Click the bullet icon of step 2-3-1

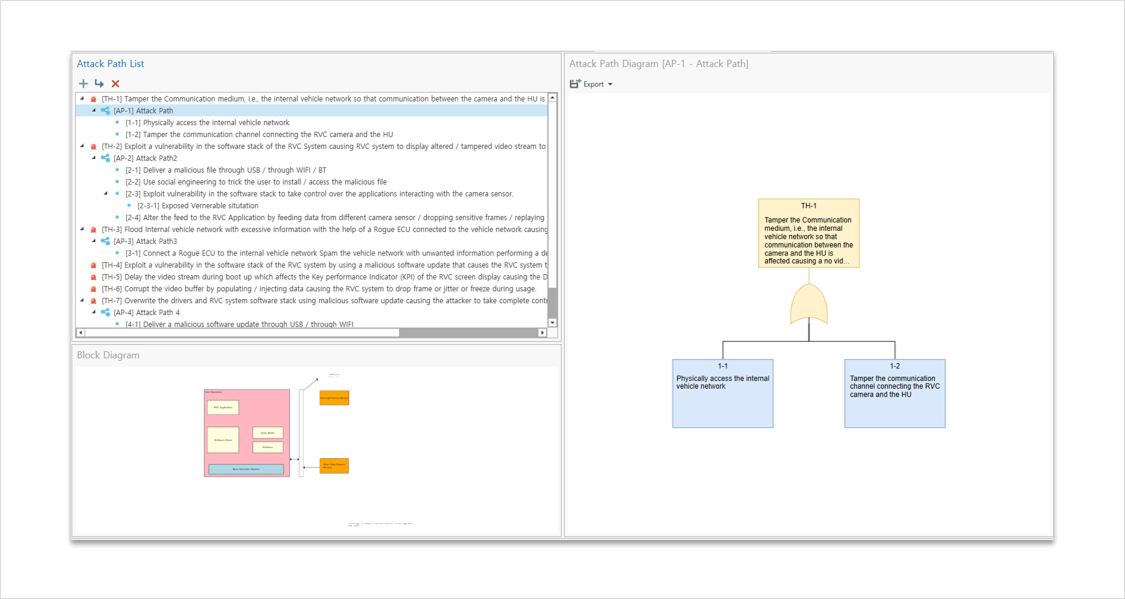[x=129, y=205]
